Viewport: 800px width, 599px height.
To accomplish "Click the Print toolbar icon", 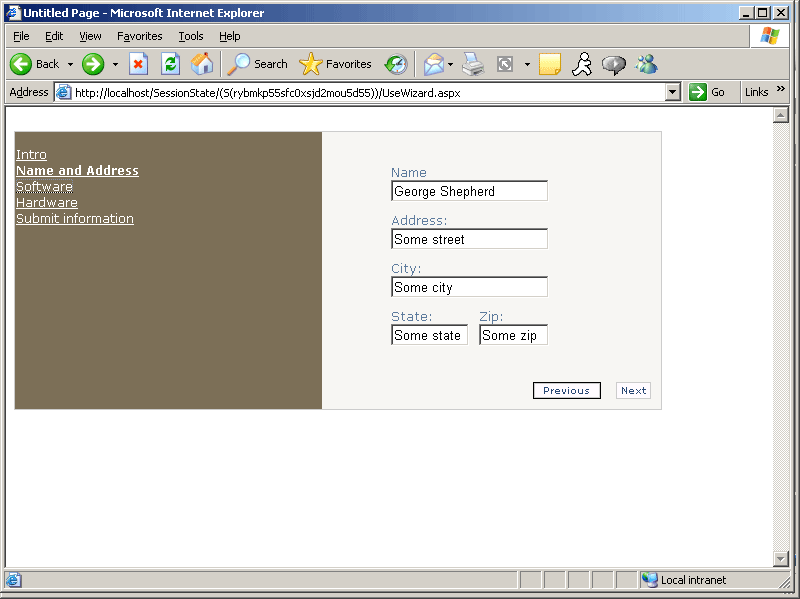I will pyautogui.click(x=473, y=64).
